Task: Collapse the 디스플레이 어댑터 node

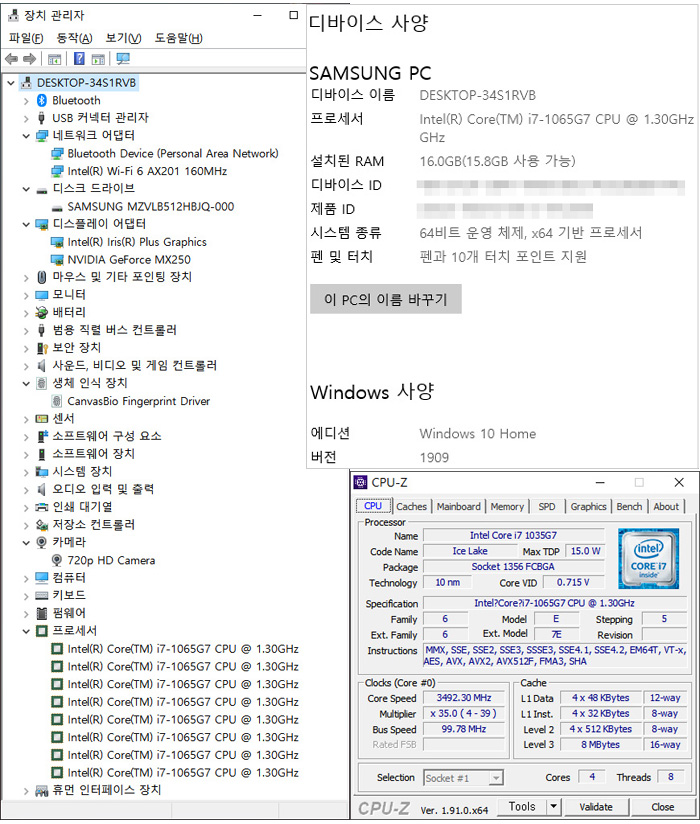Action: pos(26,224)
